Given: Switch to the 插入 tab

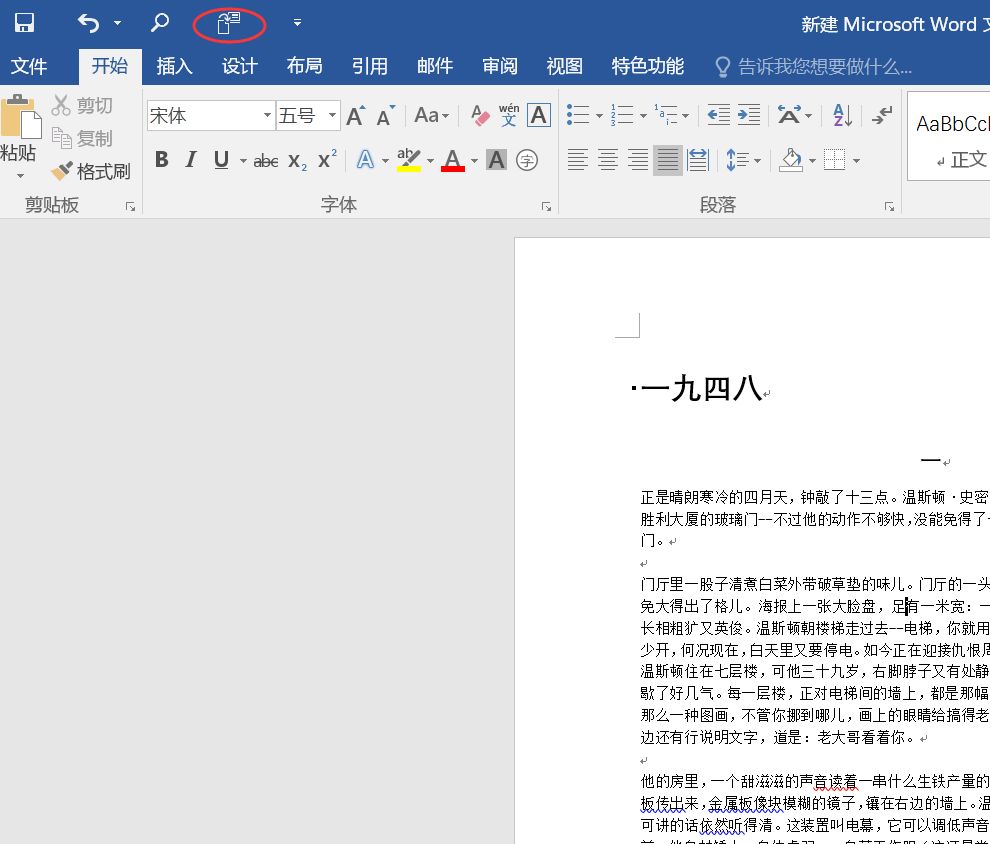Looking at the screenshot, I should click(x=174, y=66).
